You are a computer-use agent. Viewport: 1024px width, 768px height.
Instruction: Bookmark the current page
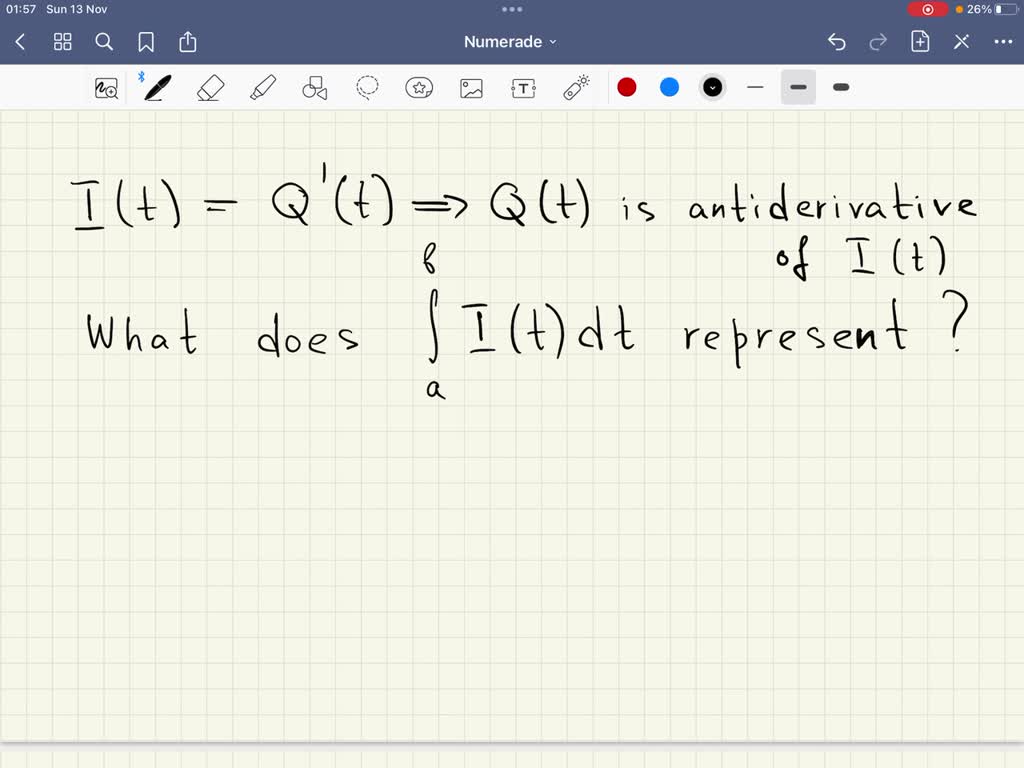pyautogui.click(x=146, y=42)
